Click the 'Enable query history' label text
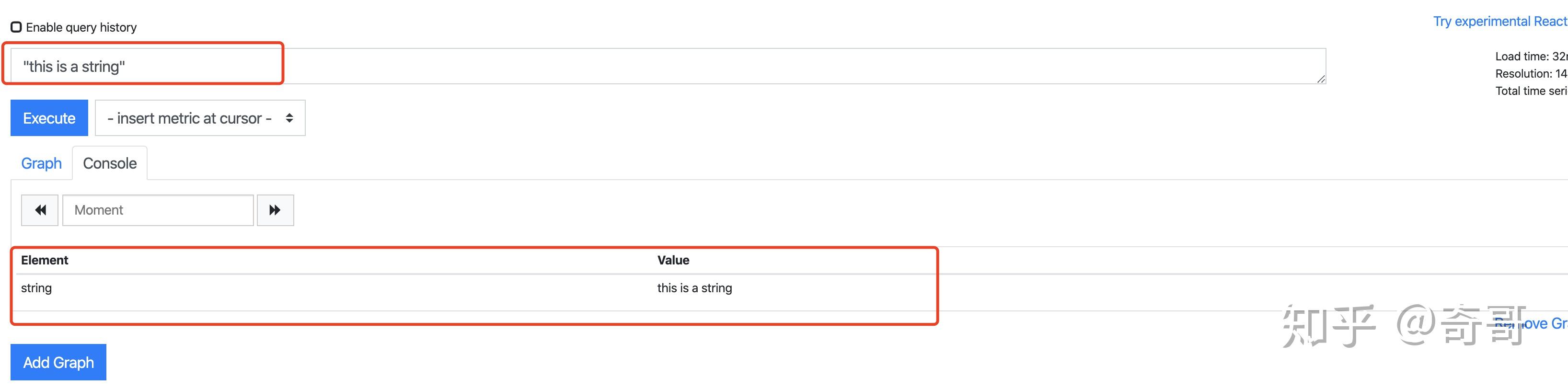 [81, 27]
